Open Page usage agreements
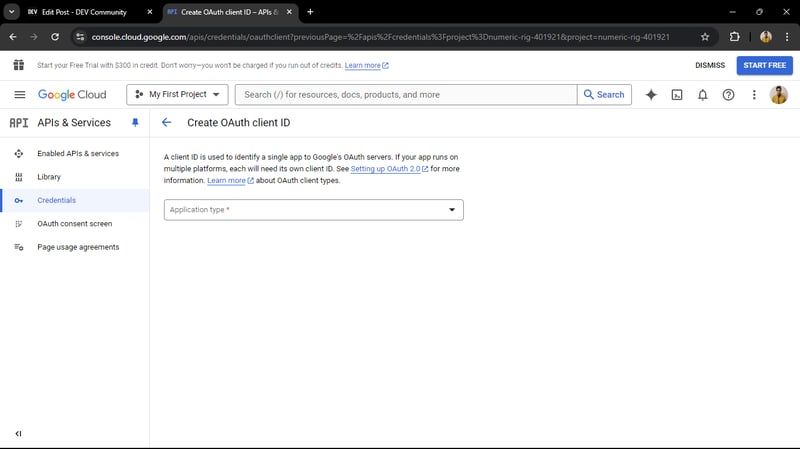 [78, 247]
